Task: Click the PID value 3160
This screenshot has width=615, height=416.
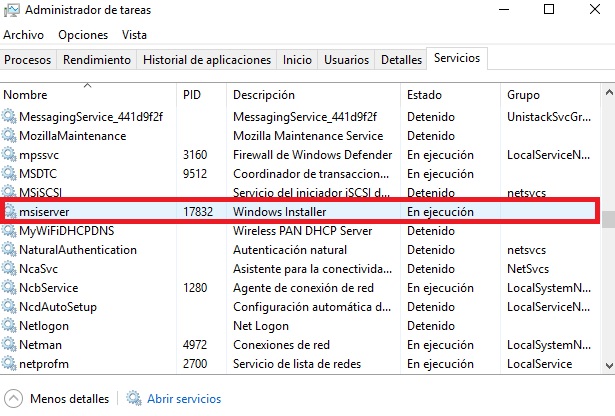Action: [x=195, y=154]
